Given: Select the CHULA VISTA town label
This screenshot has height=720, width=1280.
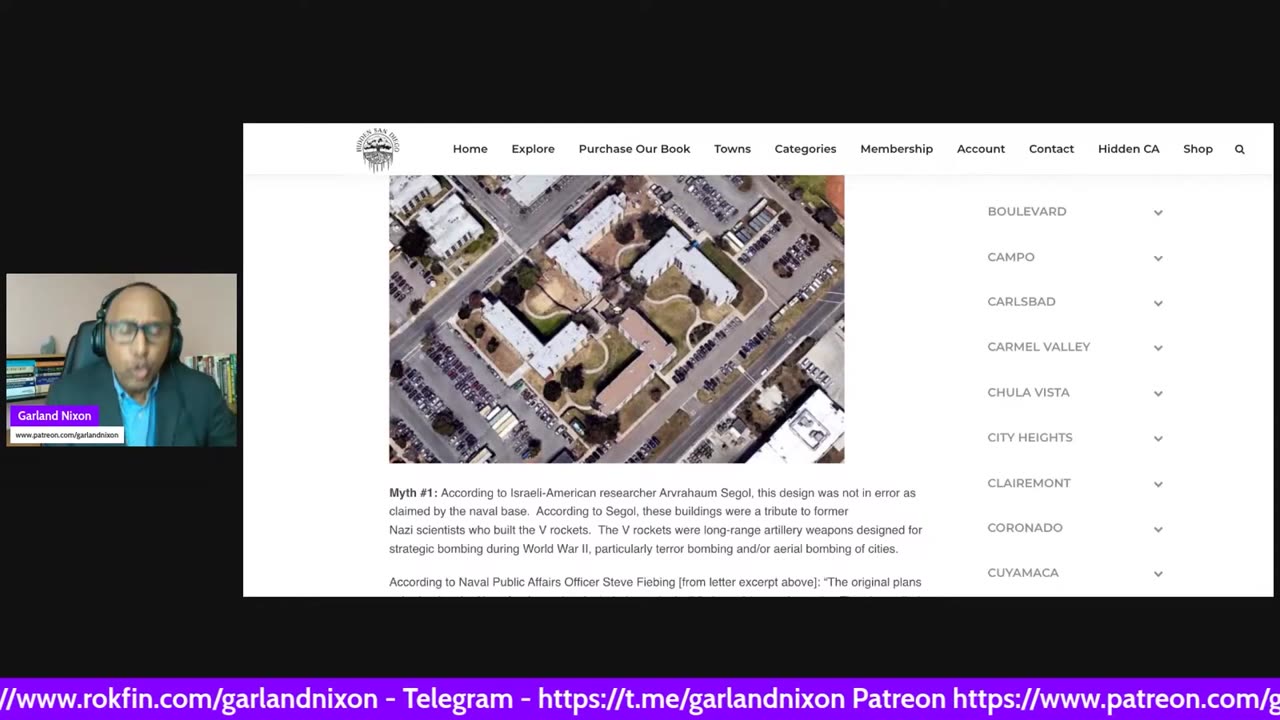Looking at the screenshot, I should click(1028, 392).
